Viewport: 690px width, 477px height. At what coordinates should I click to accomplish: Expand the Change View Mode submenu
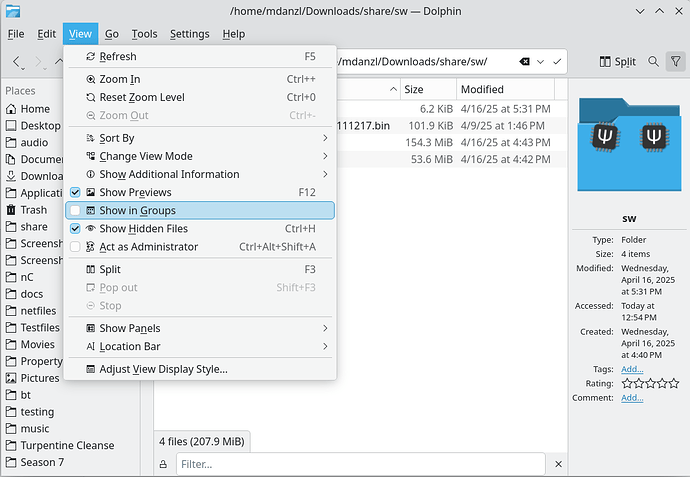click(x=200, y=156)
